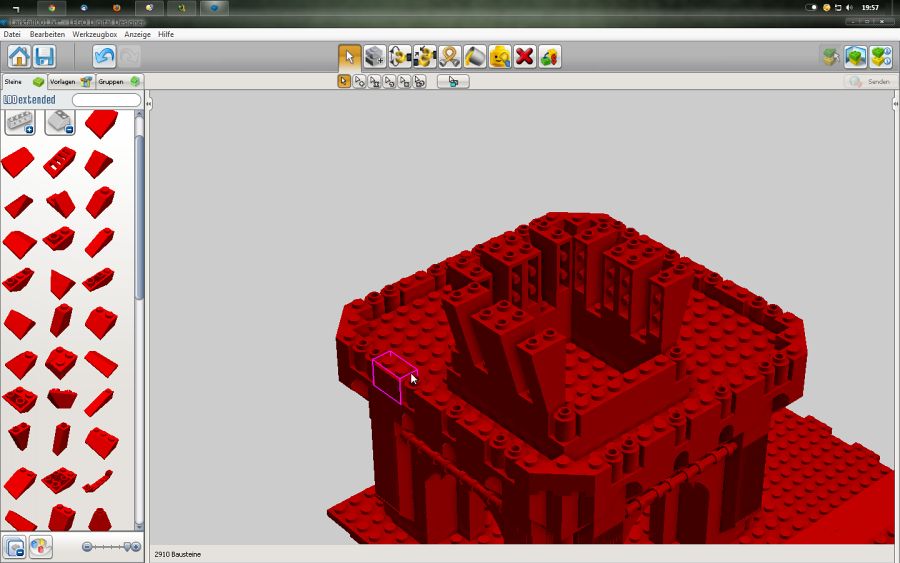Save the model with the floppy disk icon
Viewport: 900px width, 563px height.
click(44, 56)
